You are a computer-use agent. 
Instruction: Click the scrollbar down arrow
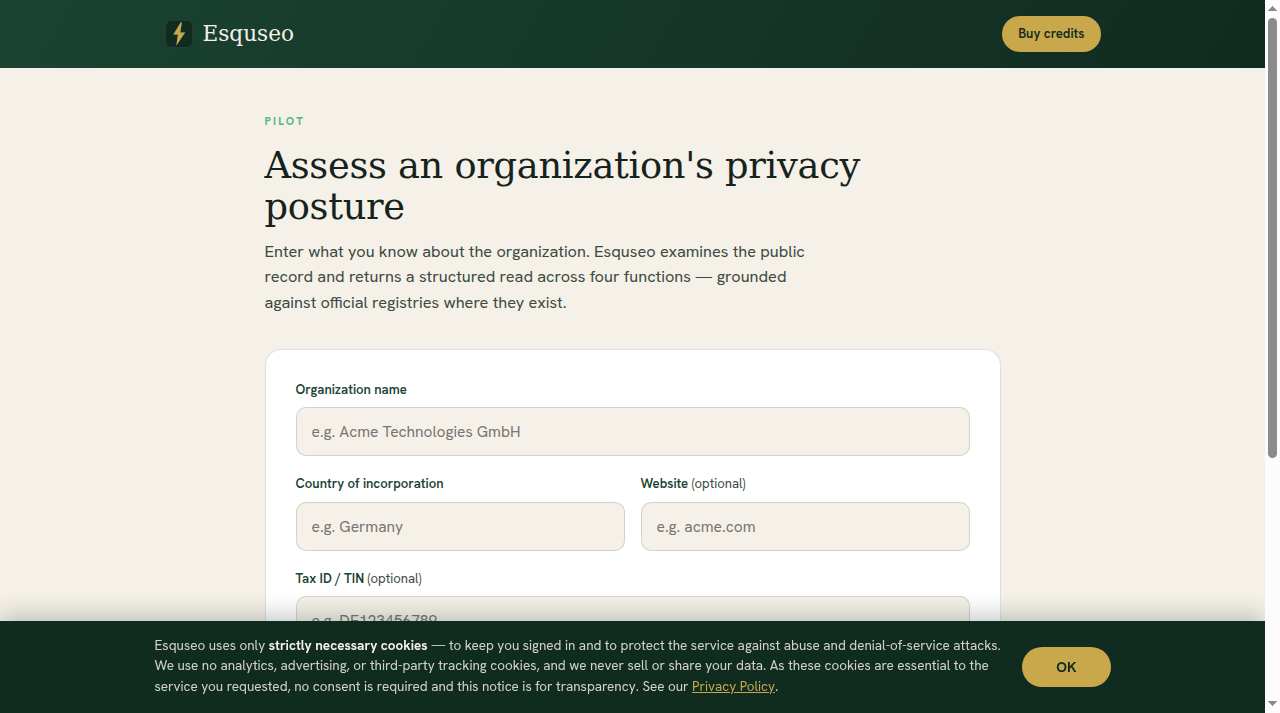click(1272, 705)
